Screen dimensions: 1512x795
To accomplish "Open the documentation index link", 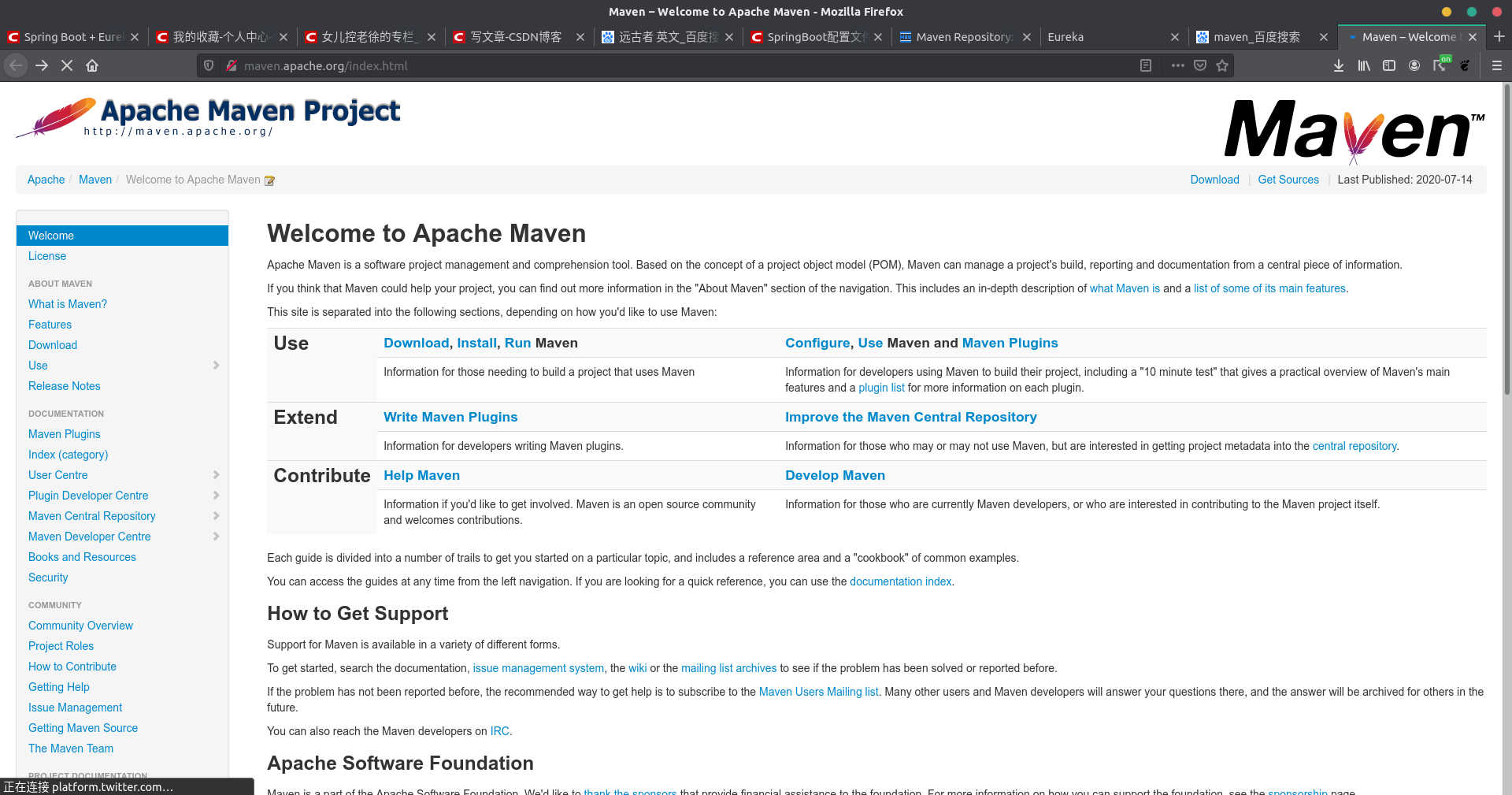I will pyautogui.click(x=901, y=581).
